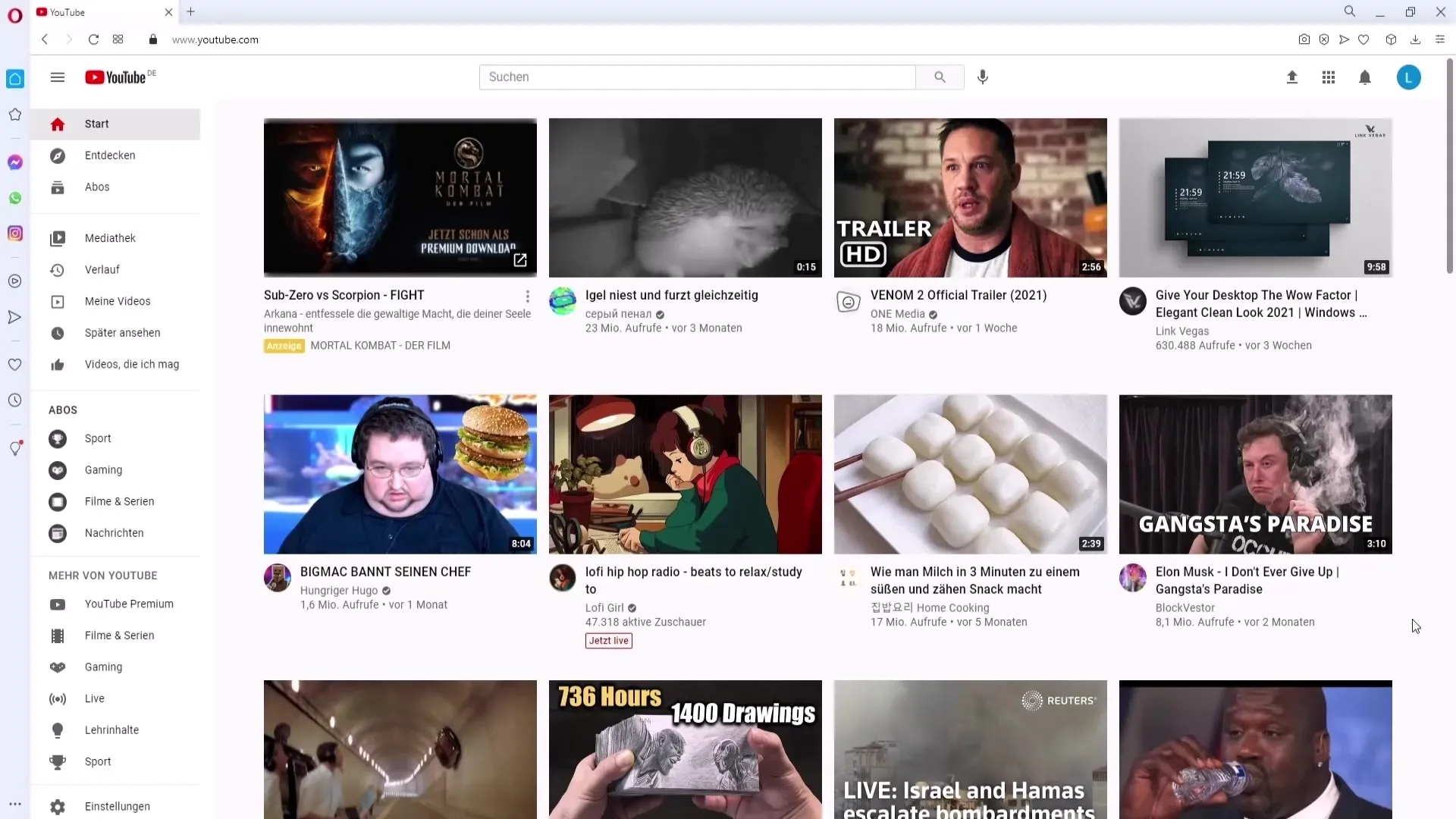Reload the page
1456x819 pixels.
[93, 39]
